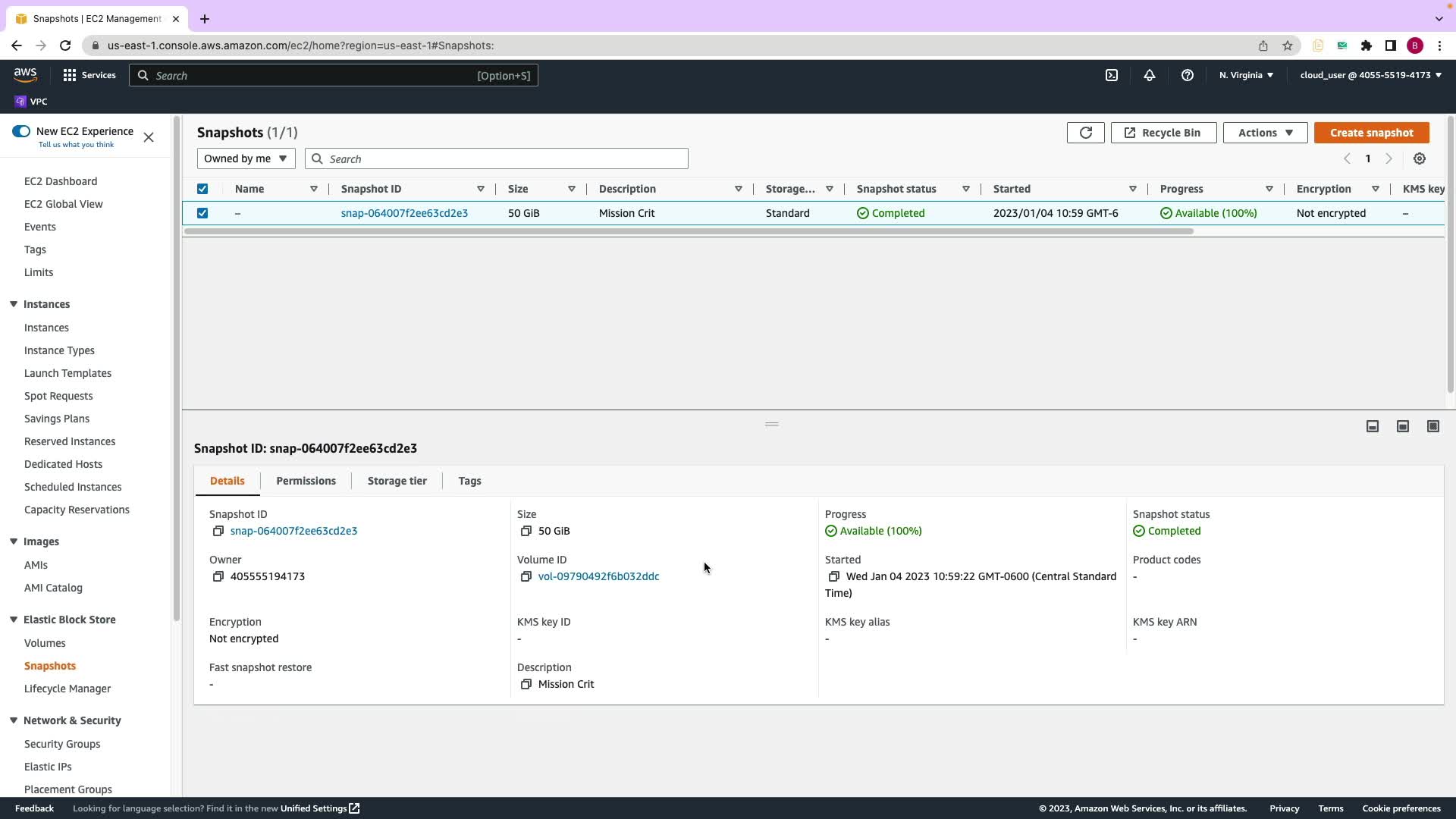Toggle the New EC2 Experience switch
Image resolution: width=1456 pixels, height=819 pixels.
pos(21,131)
